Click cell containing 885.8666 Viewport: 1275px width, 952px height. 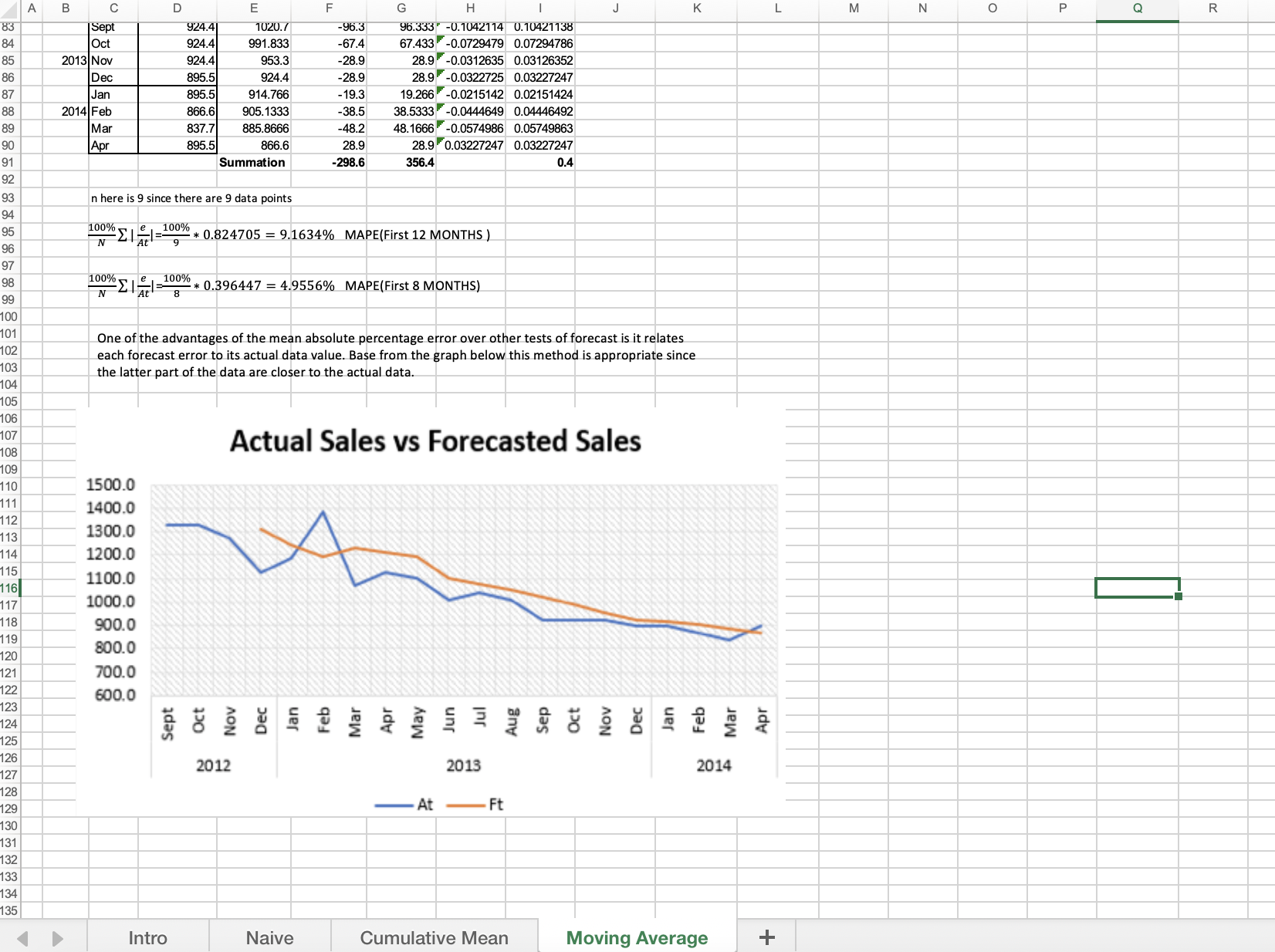click(x=254, y=128)
